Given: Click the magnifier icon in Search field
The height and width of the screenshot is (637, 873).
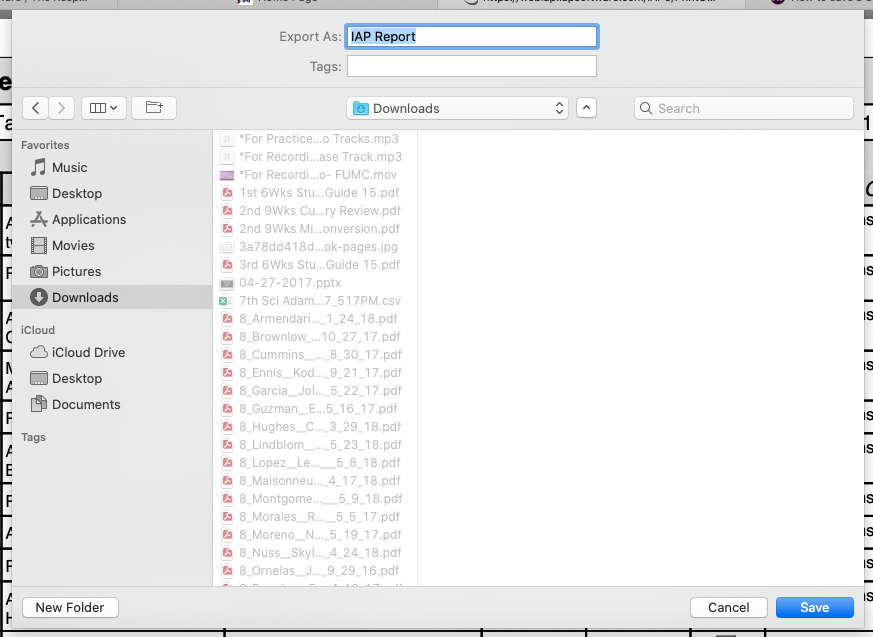Looking at the screenshot, I should (646, 108).
